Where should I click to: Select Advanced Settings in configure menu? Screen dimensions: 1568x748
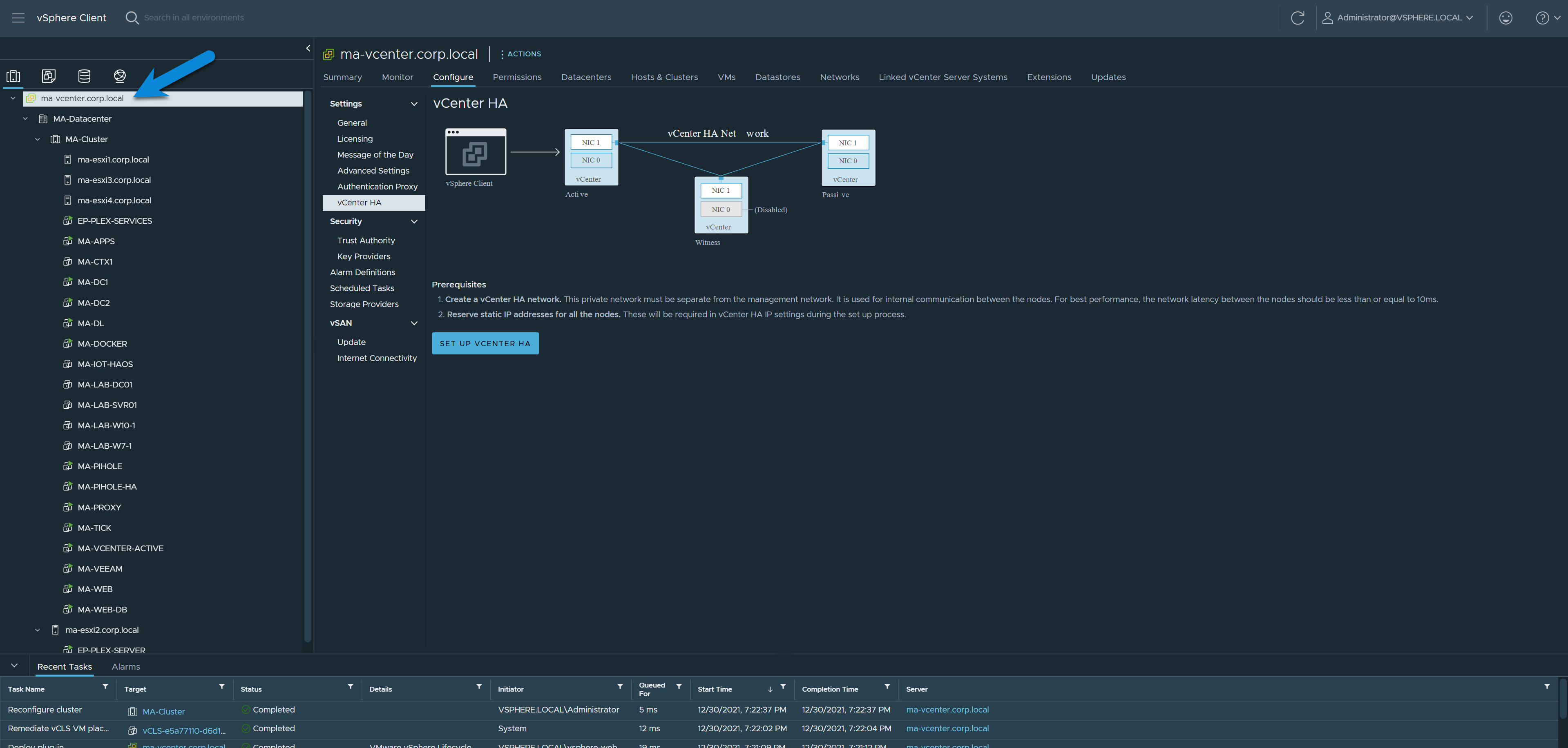tap(373, 171)
